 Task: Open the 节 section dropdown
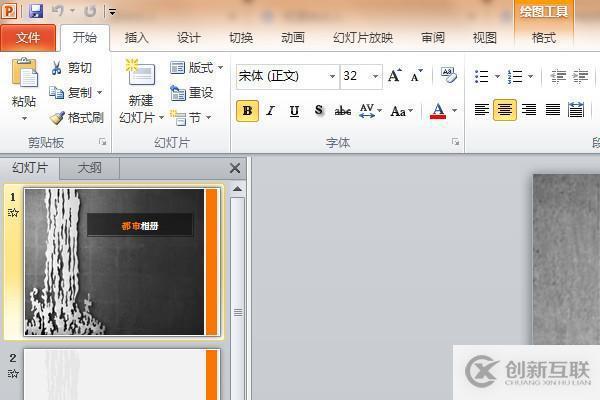point(191,118)
